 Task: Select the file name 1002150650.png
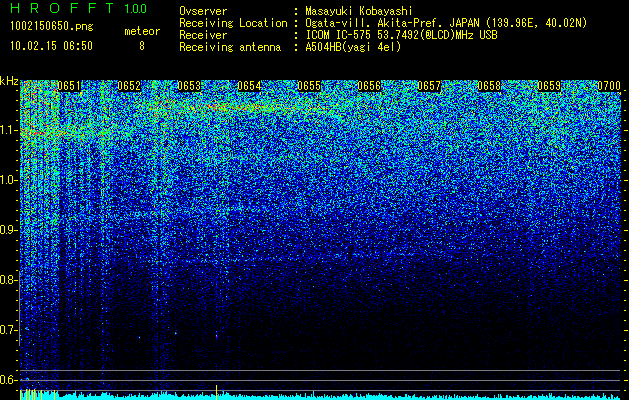coord(52,27)
